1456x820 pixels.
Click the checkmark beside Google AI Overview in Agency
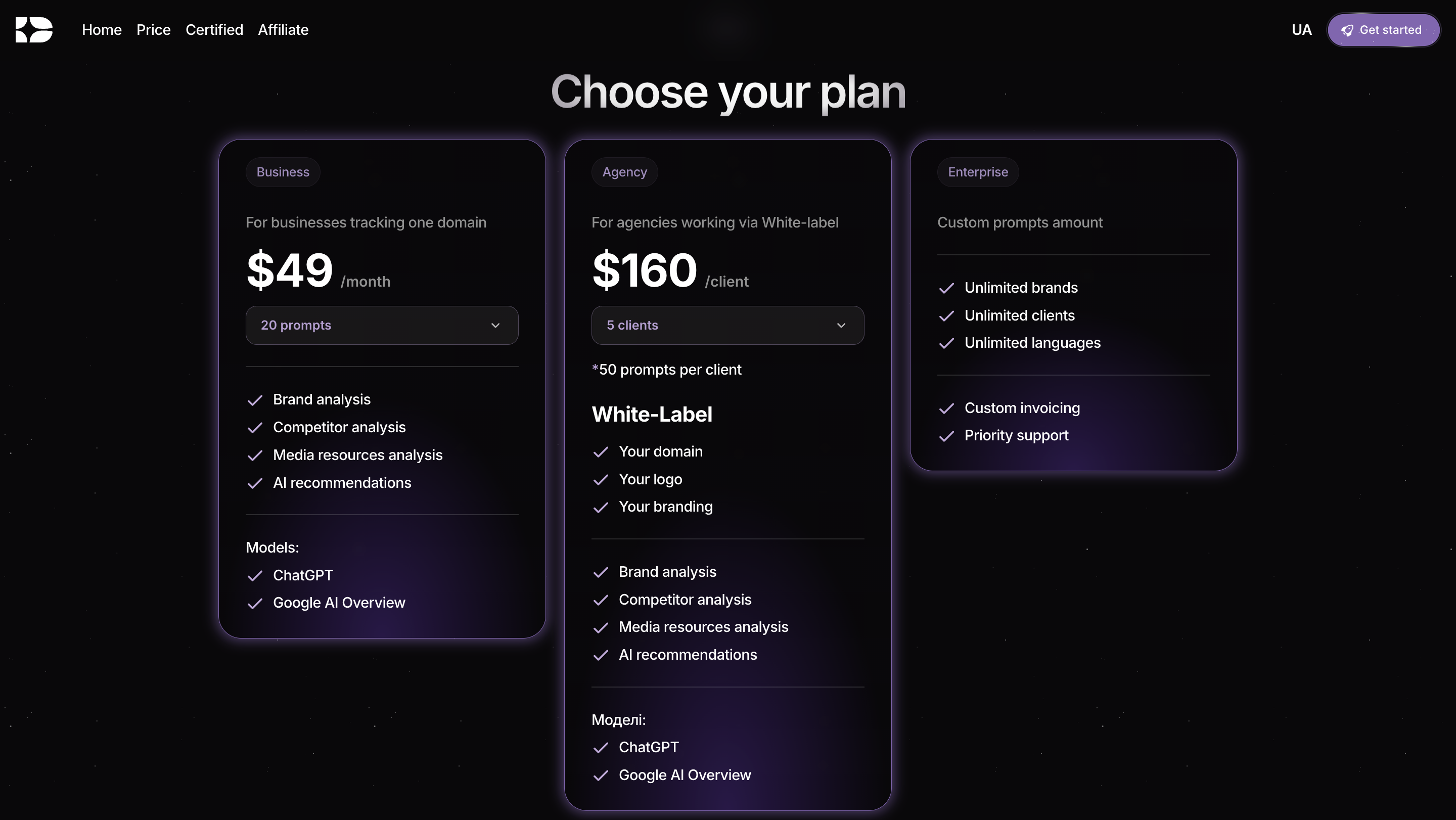click(602, 776)
